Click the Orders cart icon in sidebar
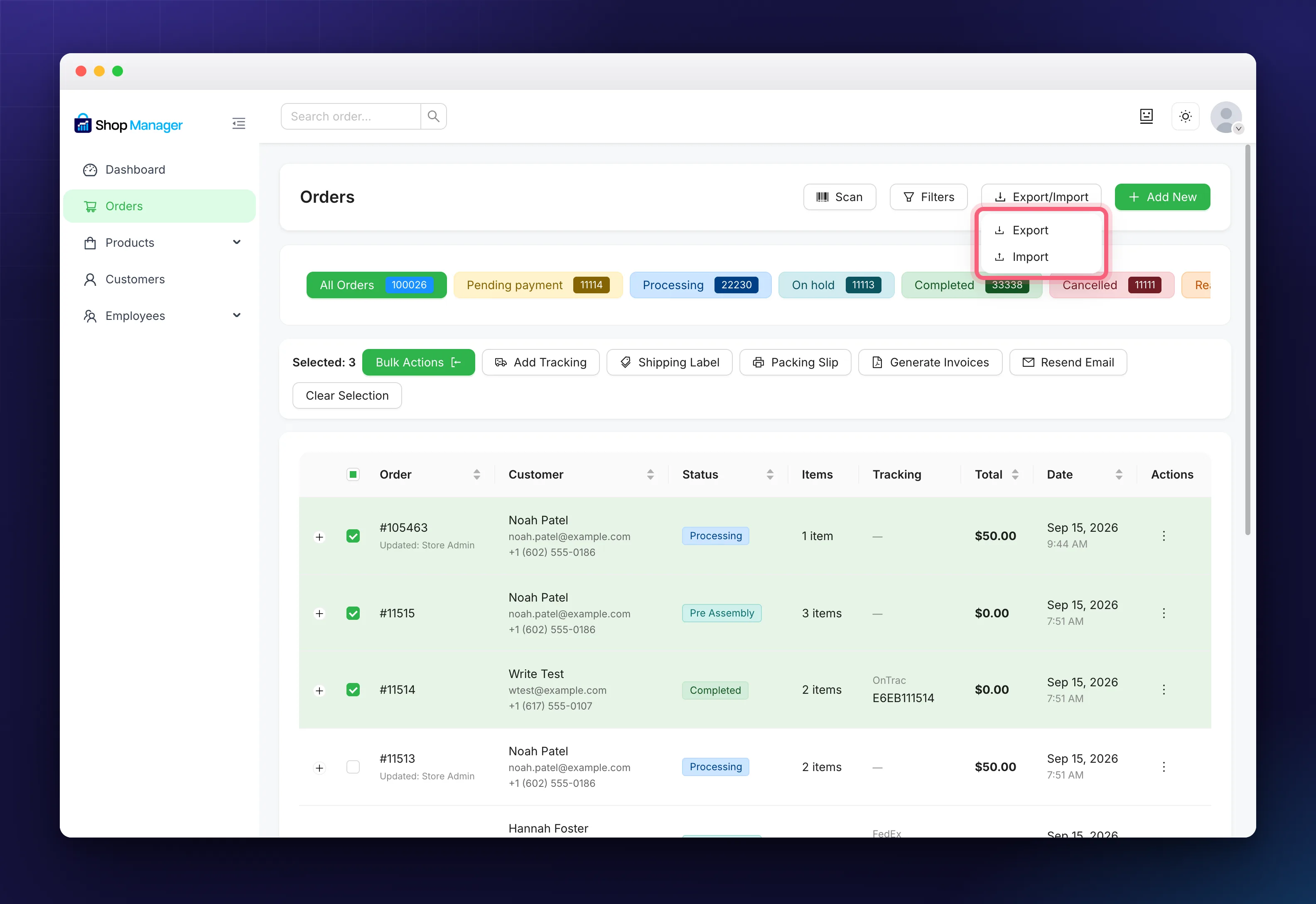The image size is (1316, 904). pyautogui.click(x=90, y=206)
